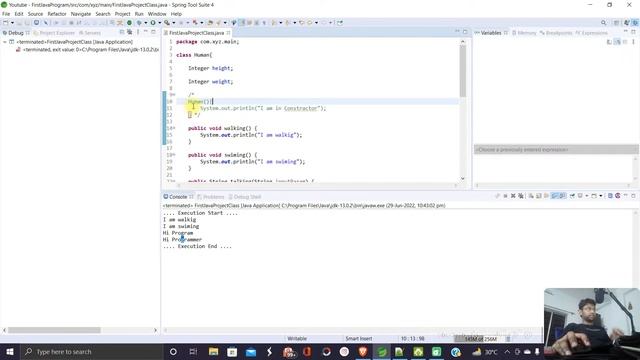Screen dimensions: 640x360
Task: Click editor scrollbar down arrow
Action: pos(462,178)
